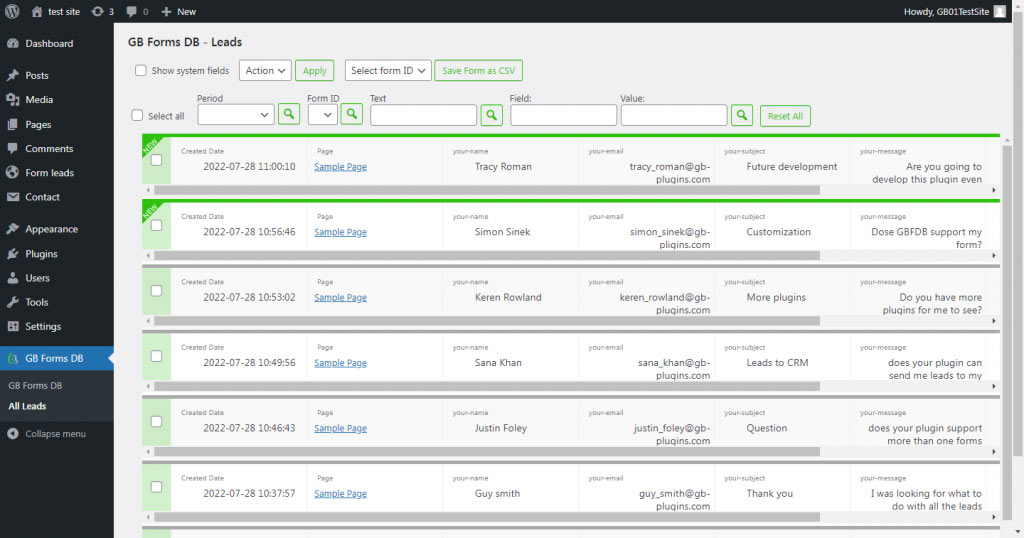1024x538 pixels.
Task: Click the Plugins plug icon
Action: point(12,254)
